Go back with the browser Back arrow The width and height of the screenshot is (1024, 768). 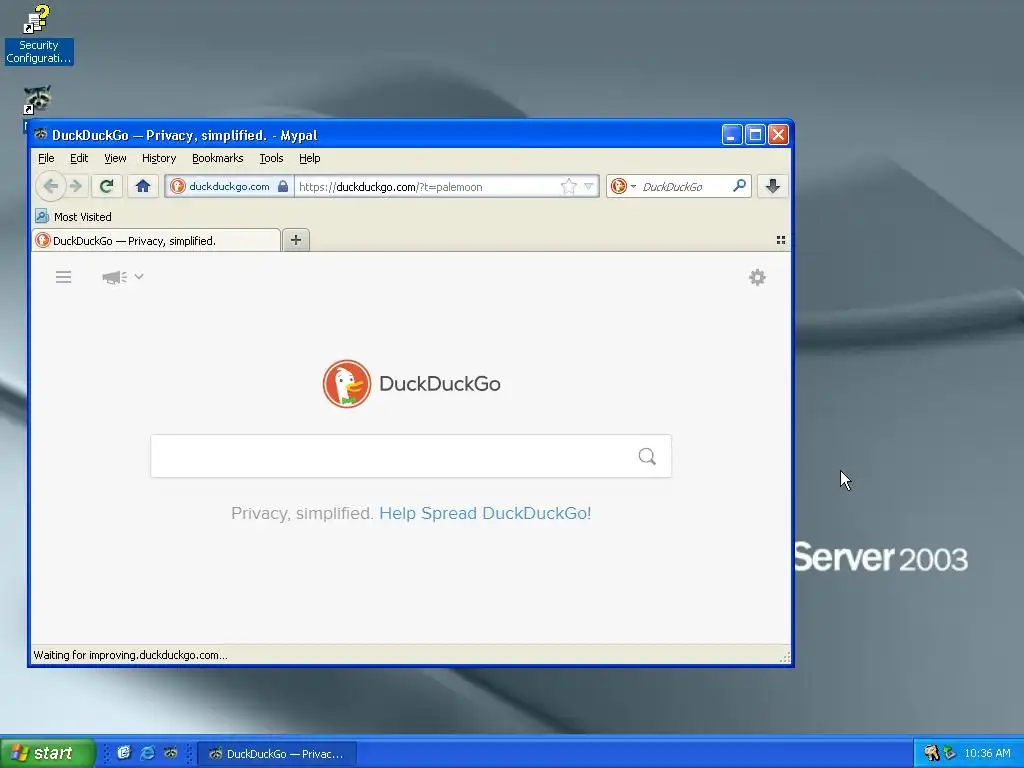pos(50,186)
